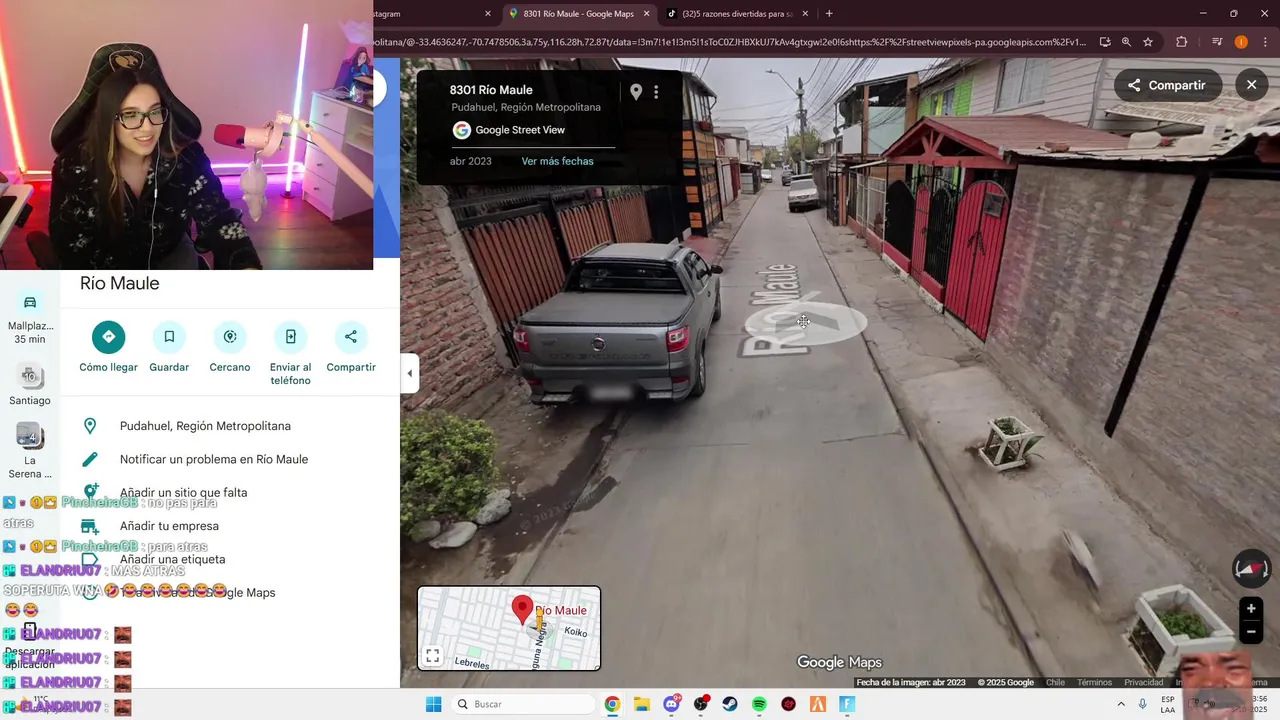The width and height of the screenshot is (1280, 720).
Task: Click Términos link in Street View footer
Action: coord(1094,682)
